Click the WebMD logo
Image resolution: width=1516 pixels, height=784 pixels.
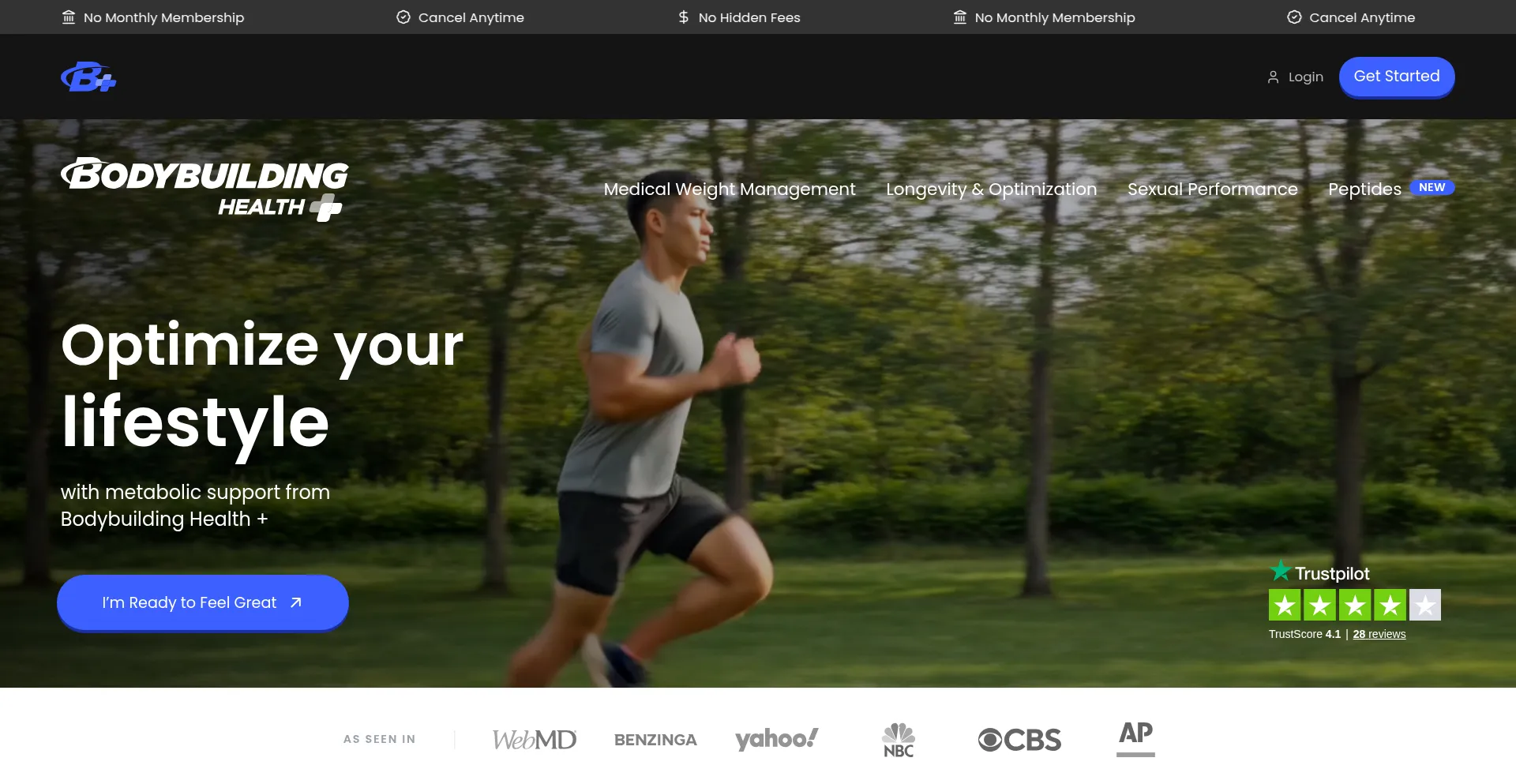click(535, 740)
